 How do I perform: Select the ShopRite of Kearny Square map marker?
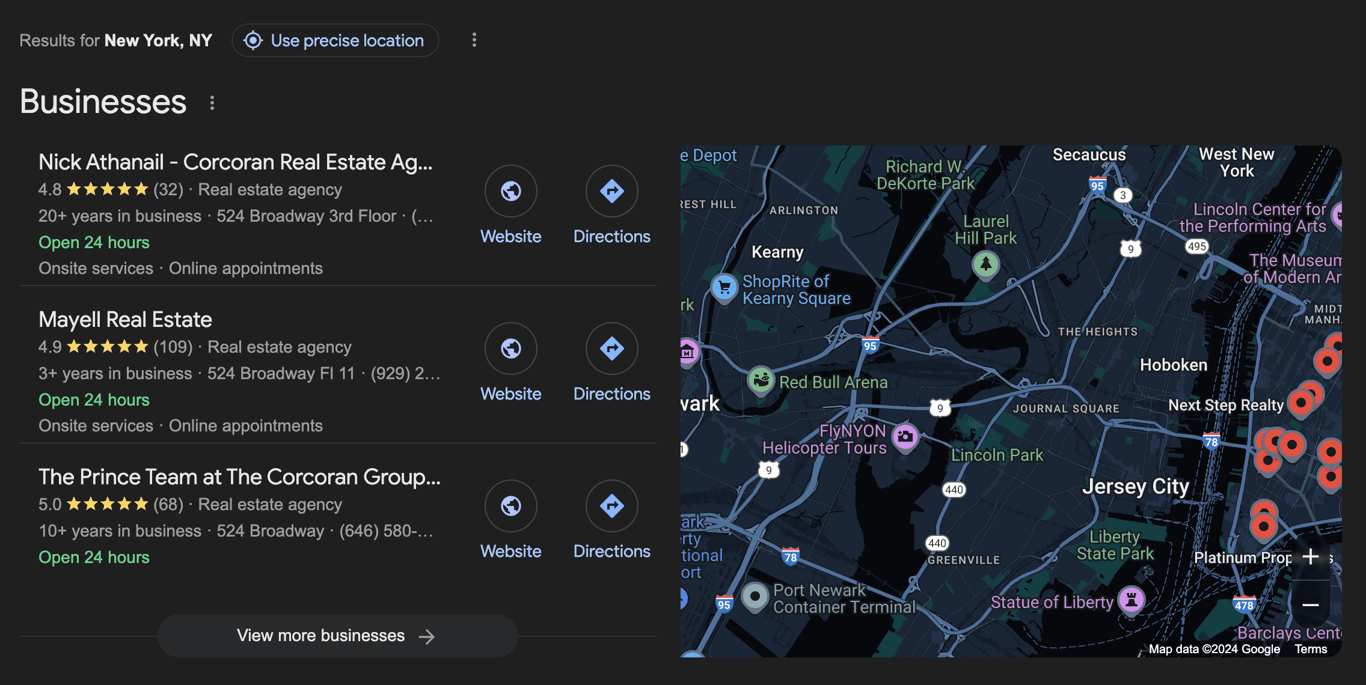pos(723,287)
